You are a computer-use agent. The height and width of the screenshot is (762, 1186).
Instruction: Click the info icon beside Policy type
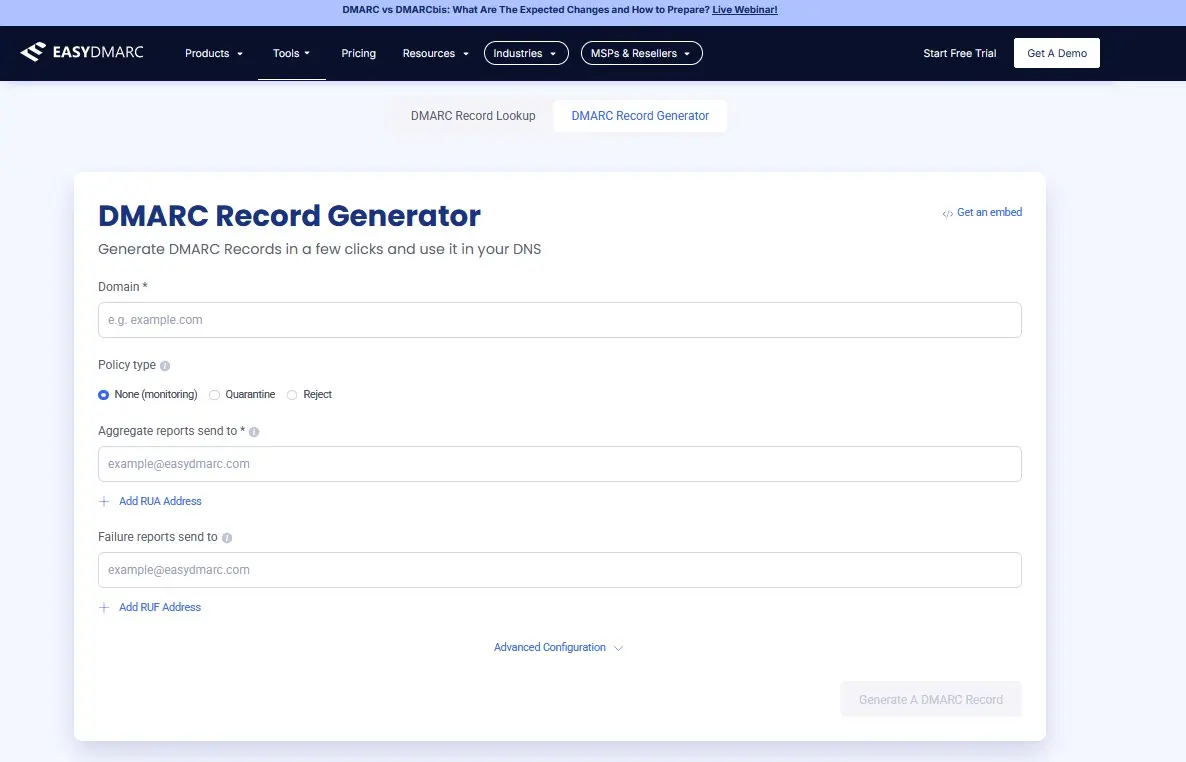164,365
